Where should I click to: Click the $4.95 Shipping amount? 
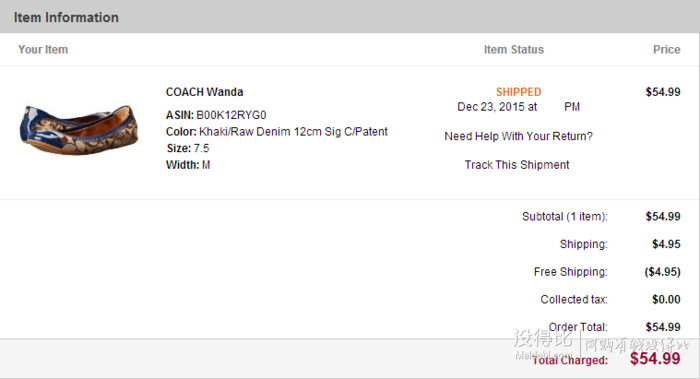pos(666,244)
